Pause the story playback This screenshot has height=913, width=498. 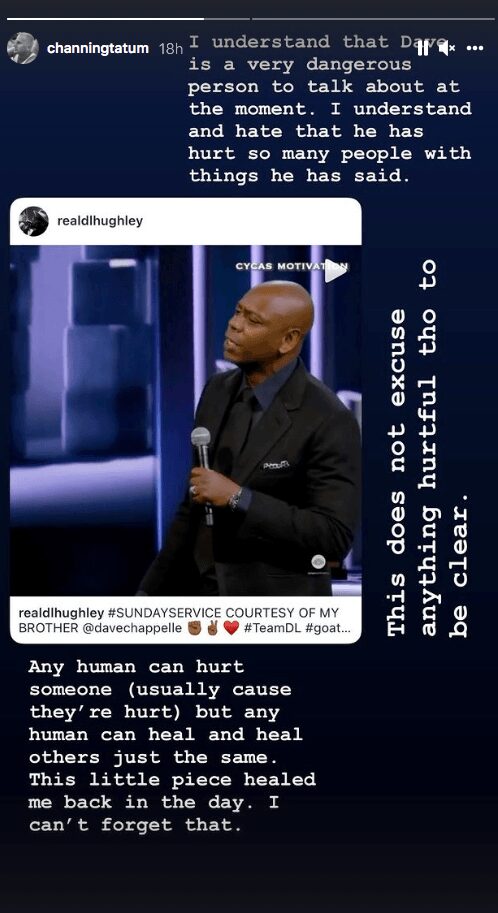[x=423, y=48]
